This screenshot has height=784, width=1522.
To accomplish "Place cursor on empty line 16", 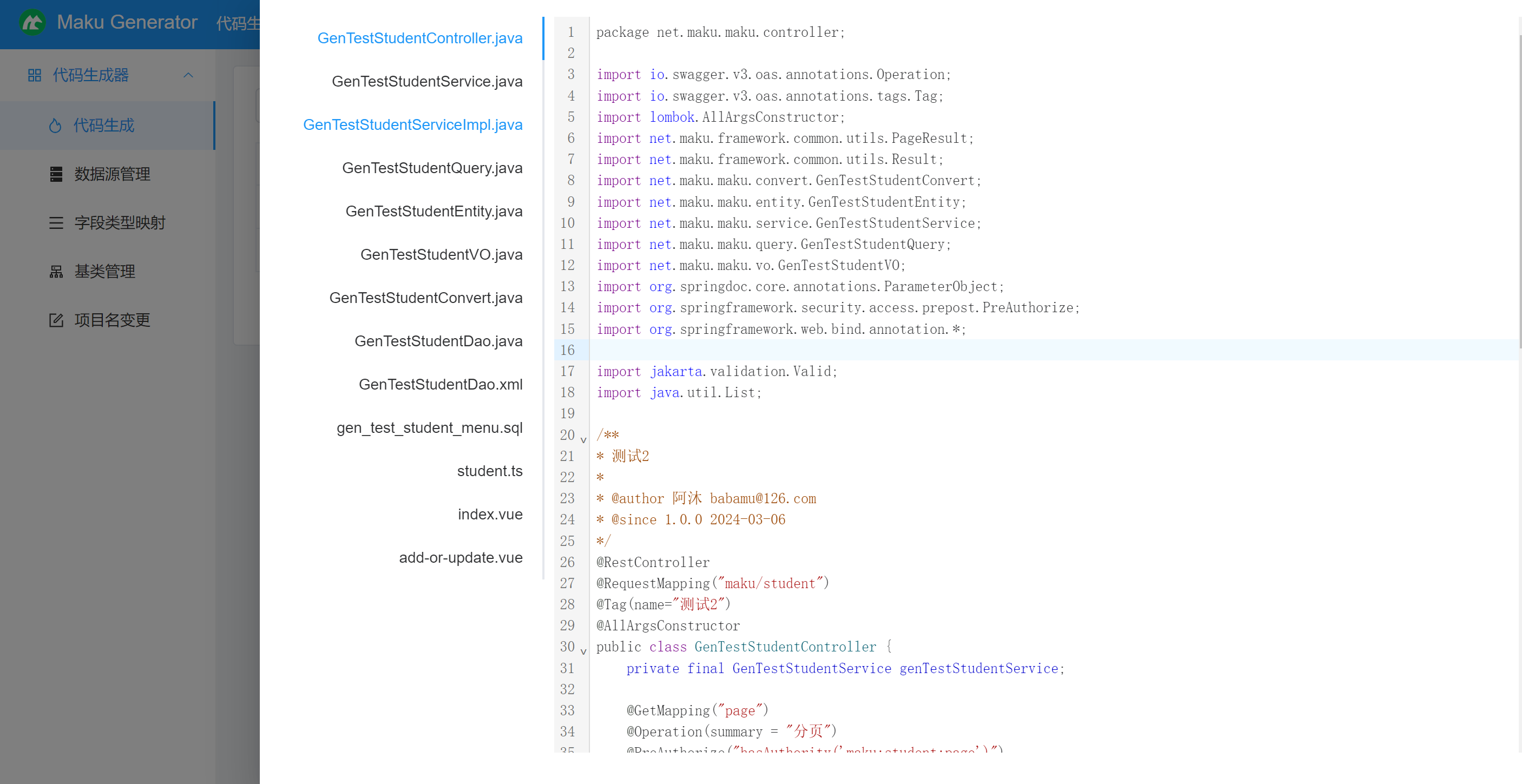I will pyautogui.click(x=886, y=351).
